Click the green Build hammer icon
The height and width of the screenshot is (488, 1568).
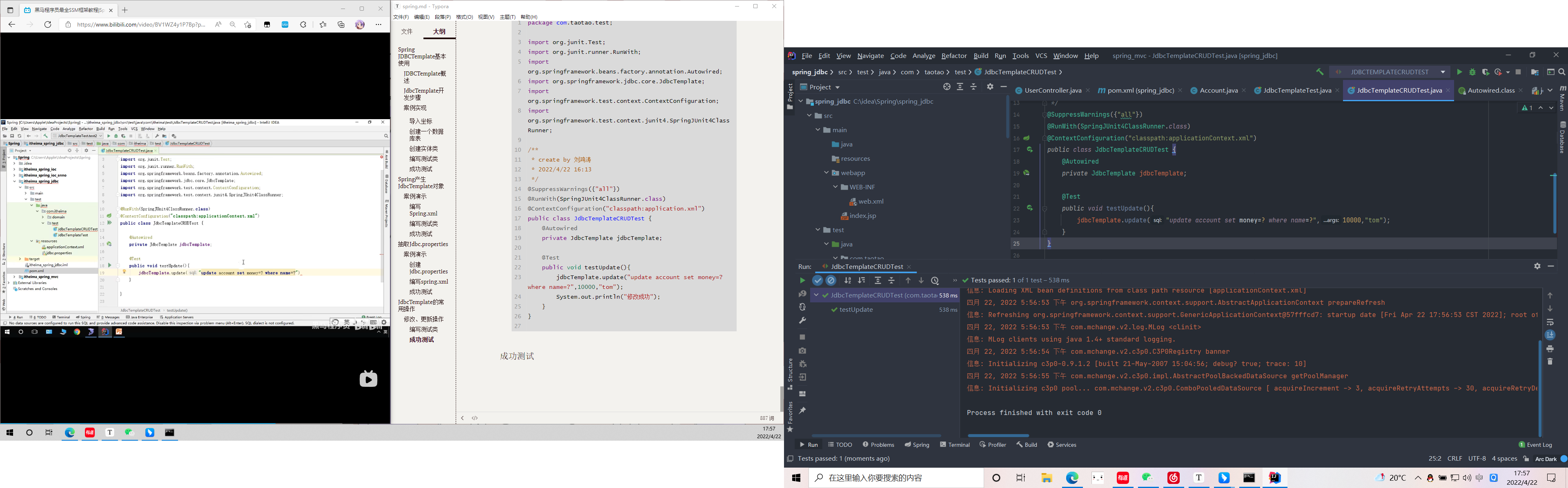(1320, 72)
